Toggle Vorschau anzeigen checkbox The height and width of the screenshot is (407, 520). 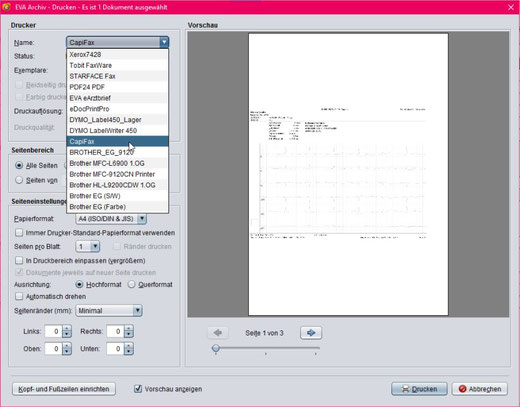(138, 389)
